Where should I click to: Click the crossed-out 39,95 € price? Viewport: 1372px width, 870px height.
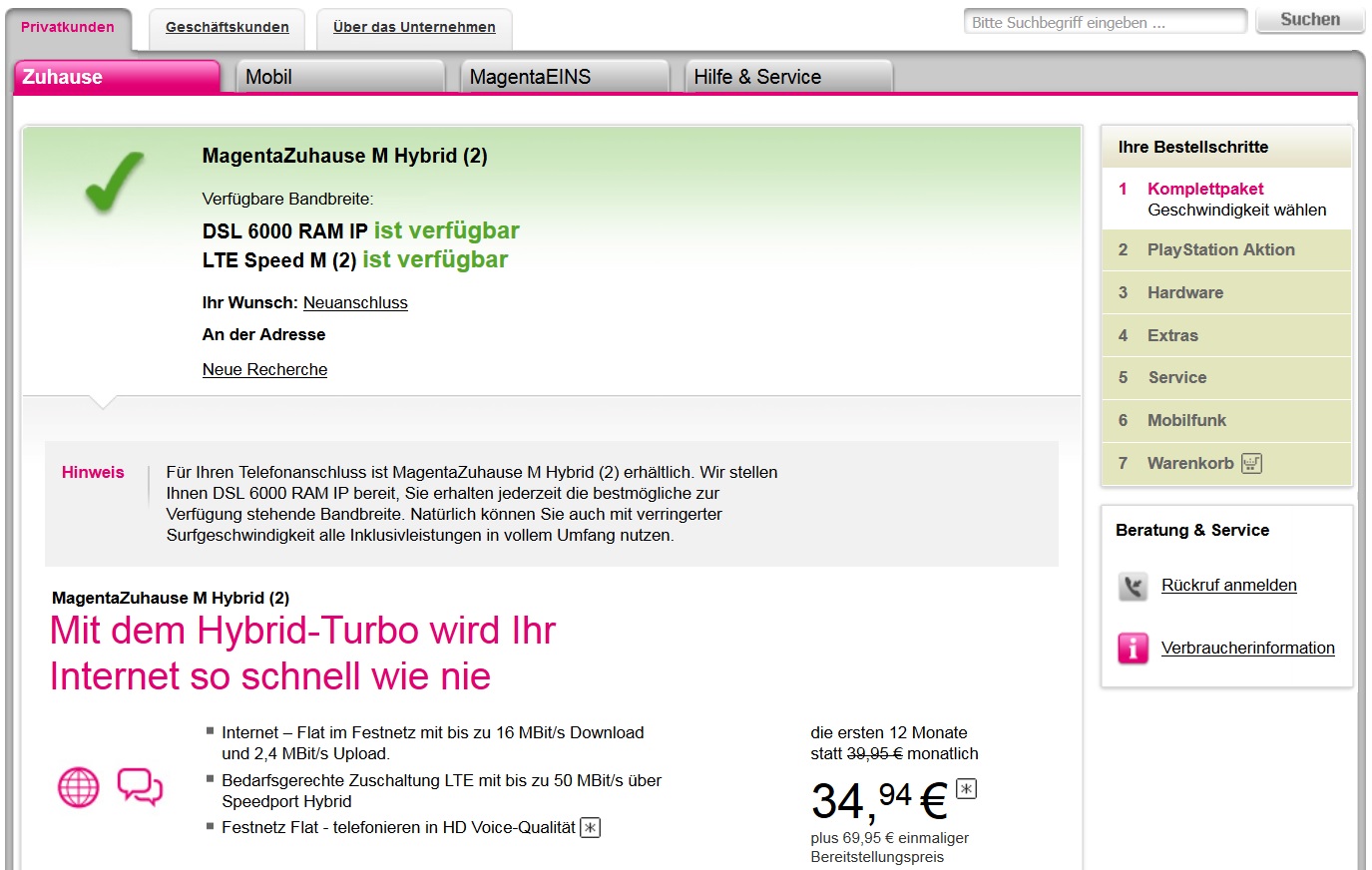(x=875, y=754)
